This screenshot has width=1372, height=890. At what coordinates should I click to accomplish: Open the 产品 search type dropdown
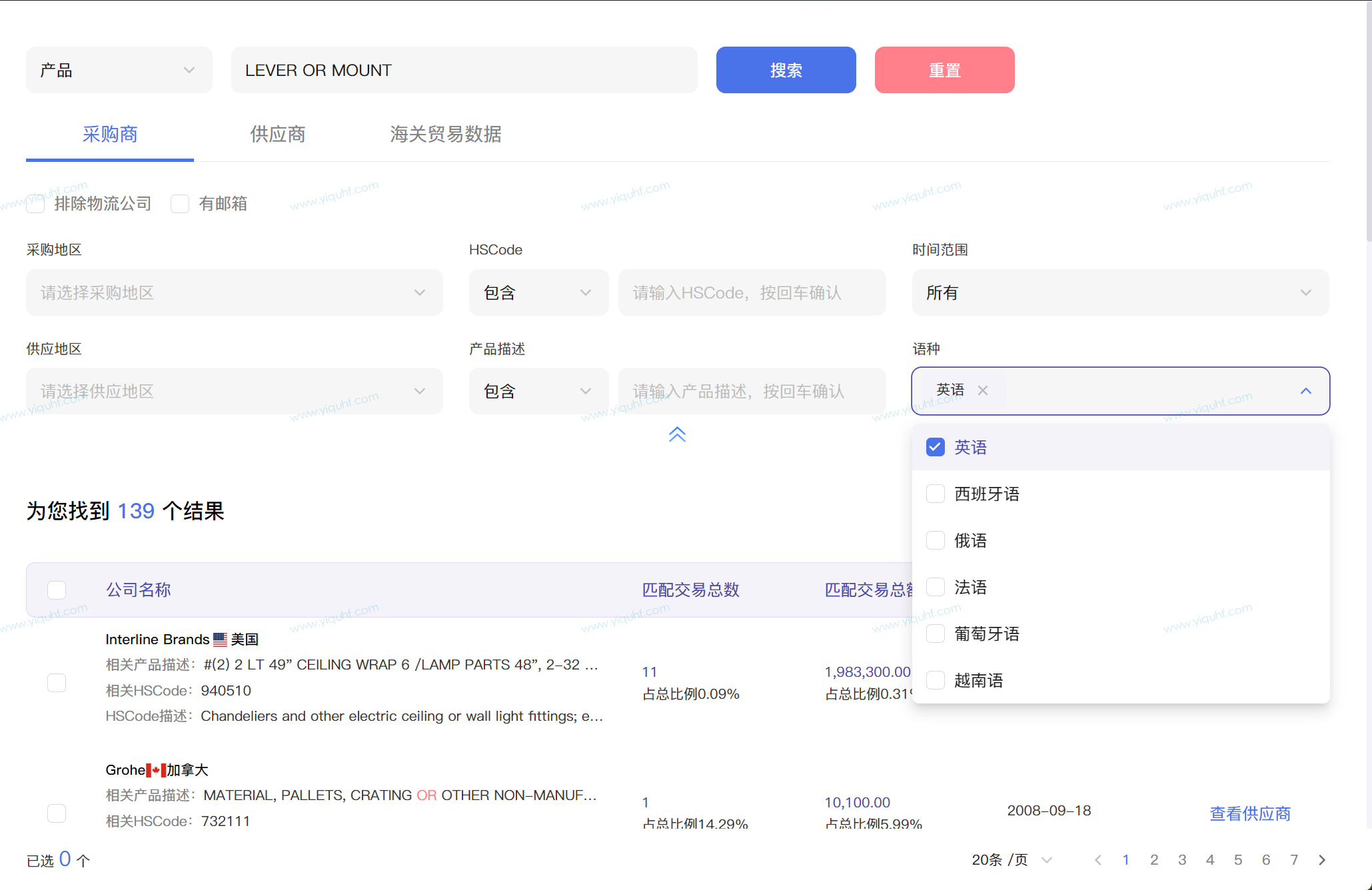[119, 70]
